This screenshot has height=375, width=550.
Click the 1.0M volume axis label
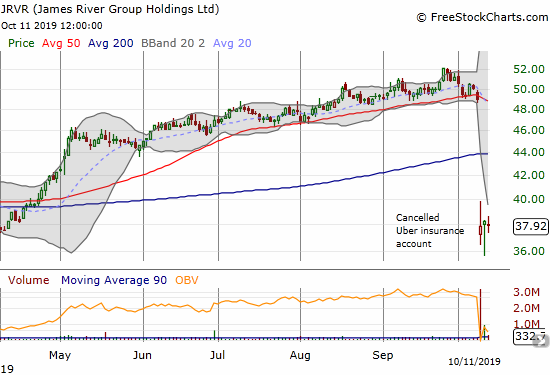[526, 324]
